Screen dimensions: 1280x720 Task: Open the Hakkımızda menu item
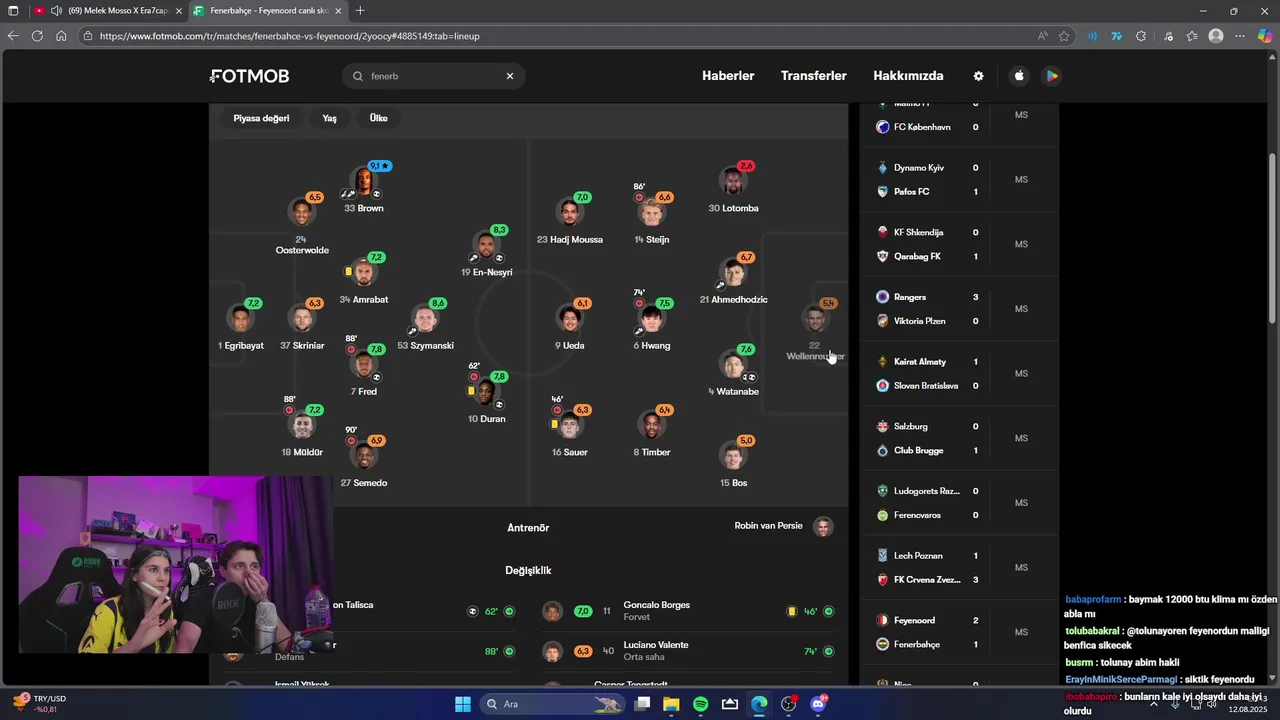(908, 76)
